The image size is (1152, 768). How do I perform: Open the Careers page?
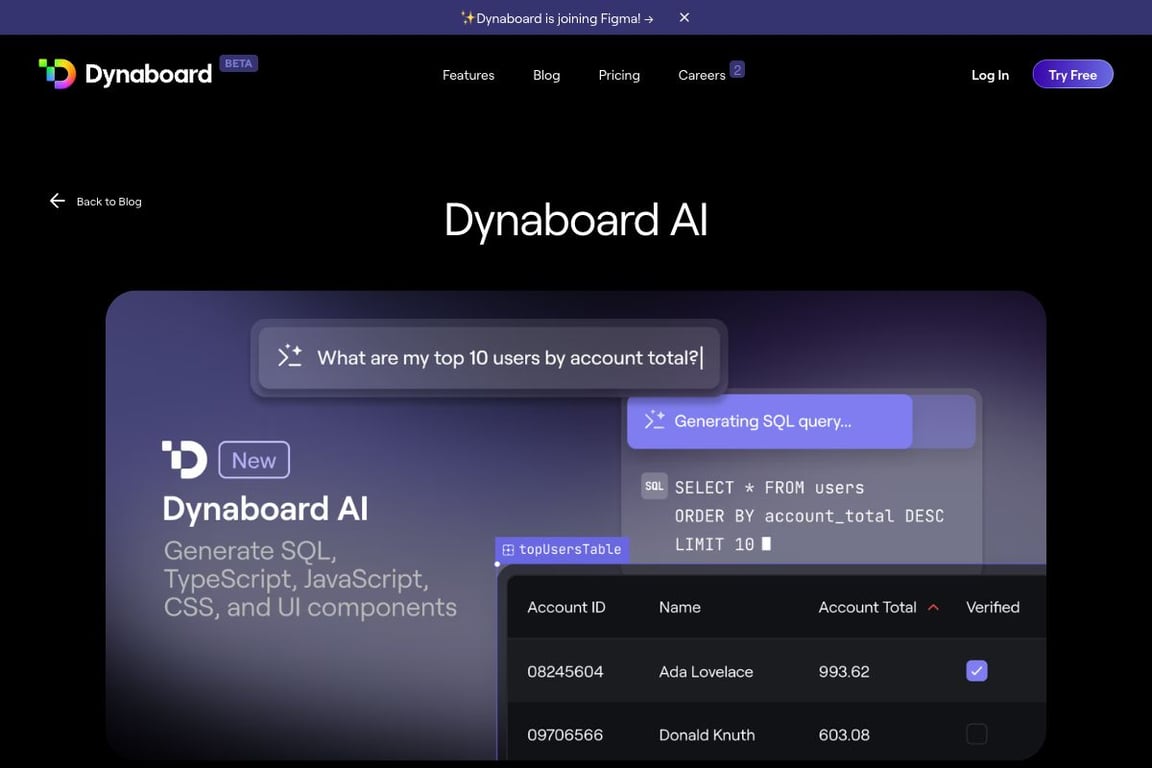tap(702, 75)
